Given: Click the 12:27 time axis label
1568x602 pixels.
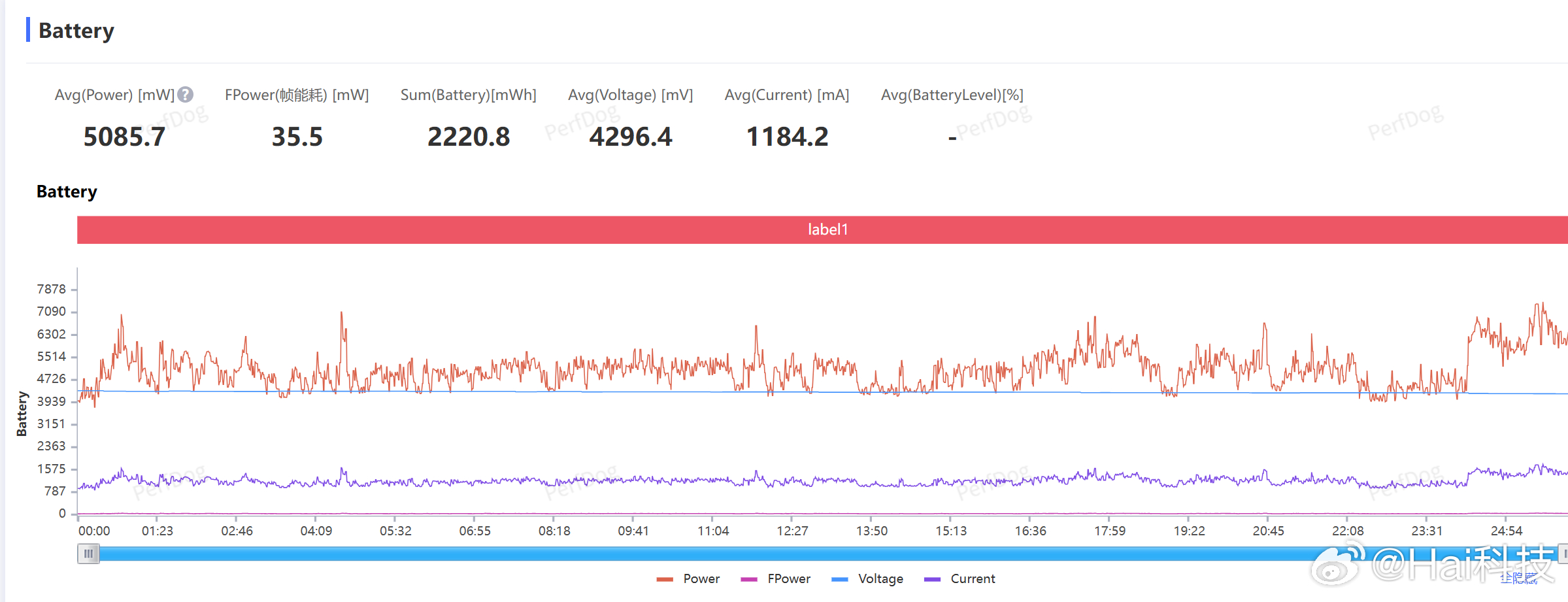Looking at the screenshot, I should (x=792, y=531).
